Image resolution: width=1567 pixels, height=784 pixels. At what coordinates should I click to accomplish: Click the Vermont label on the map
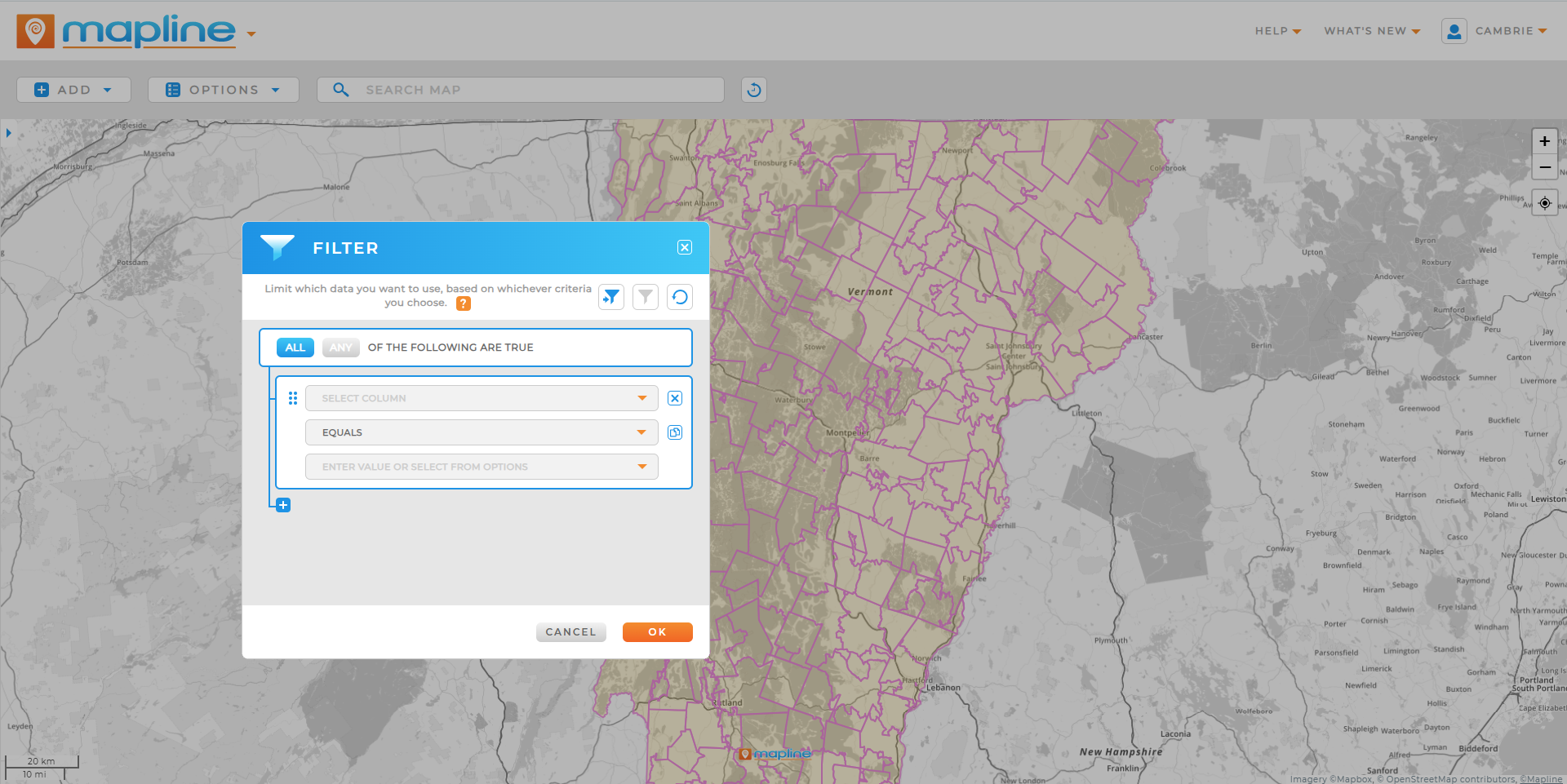[x=870, y=292]
